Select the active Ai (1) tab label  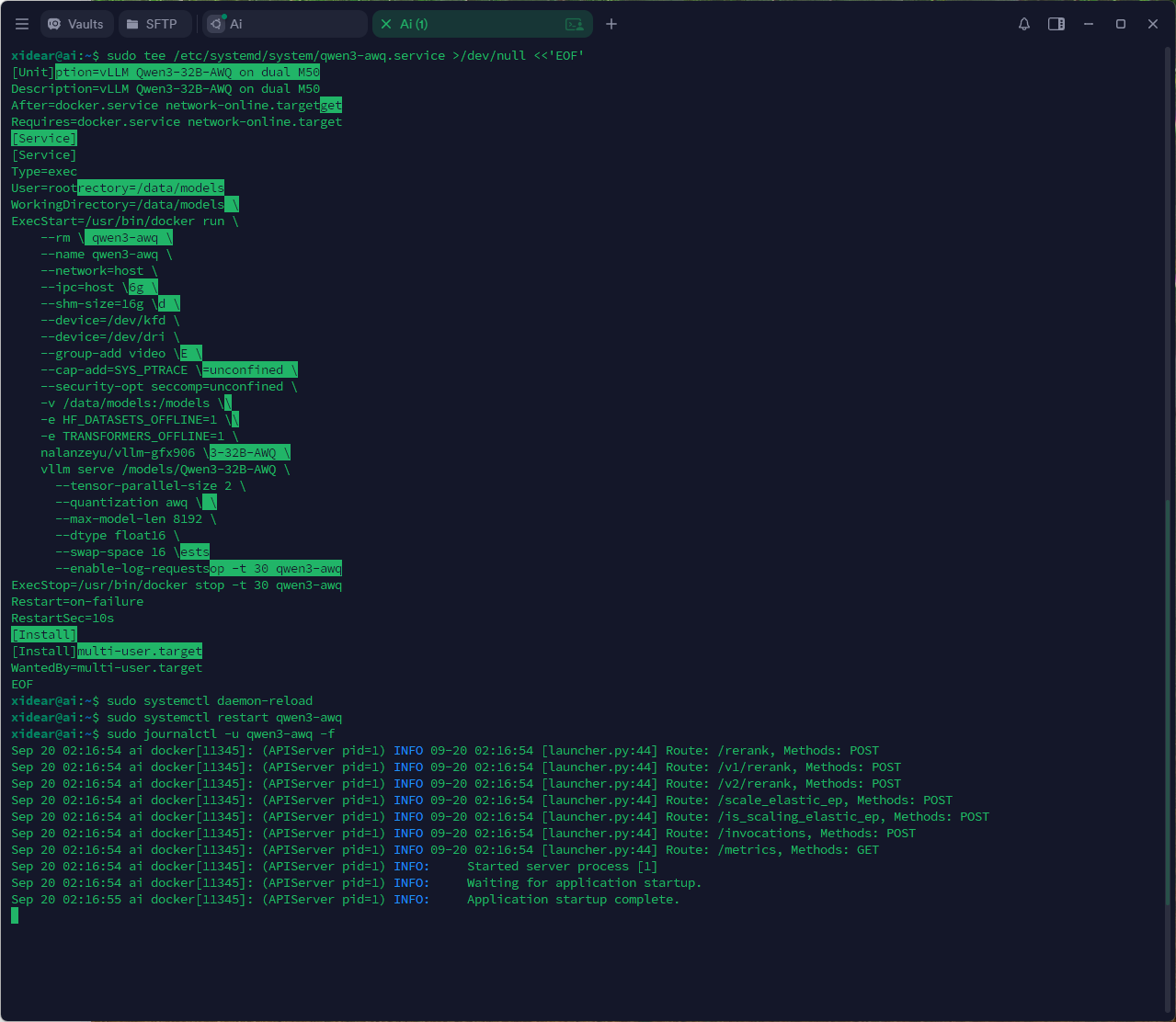[x=414, y=24]
